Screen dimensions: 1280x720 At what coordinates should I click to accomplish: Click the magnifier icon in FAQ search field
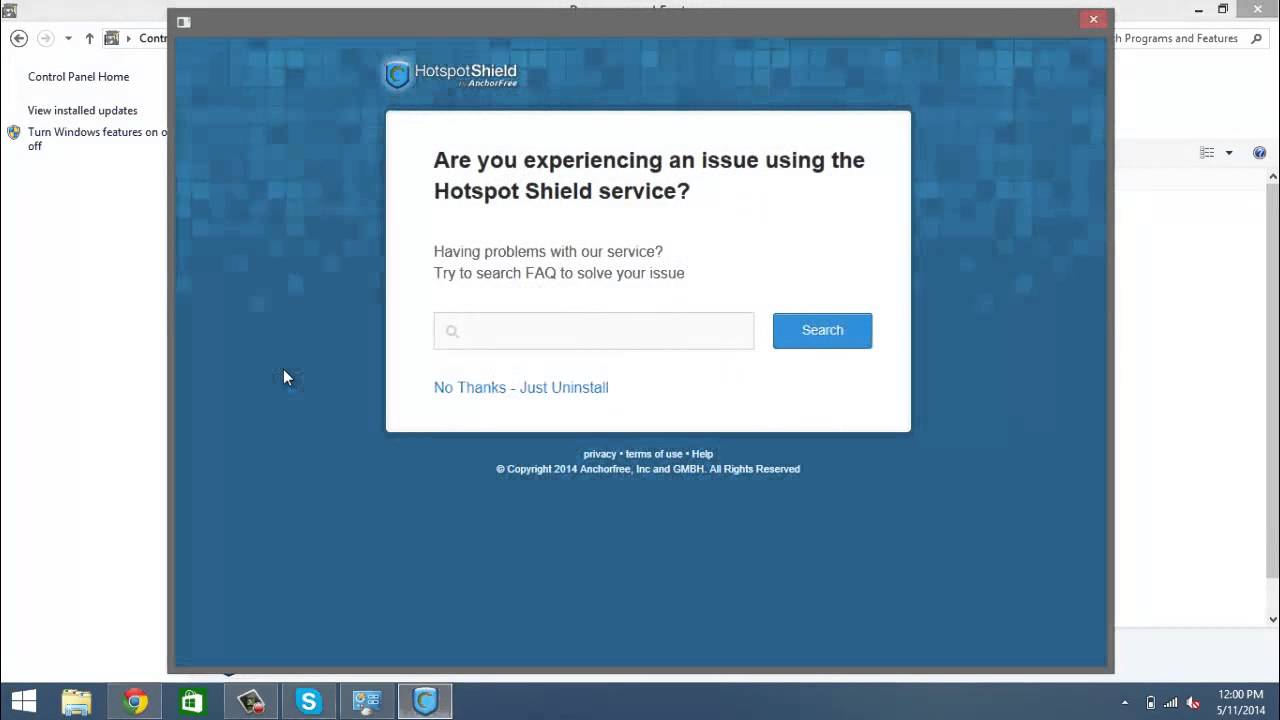(452, 331)
